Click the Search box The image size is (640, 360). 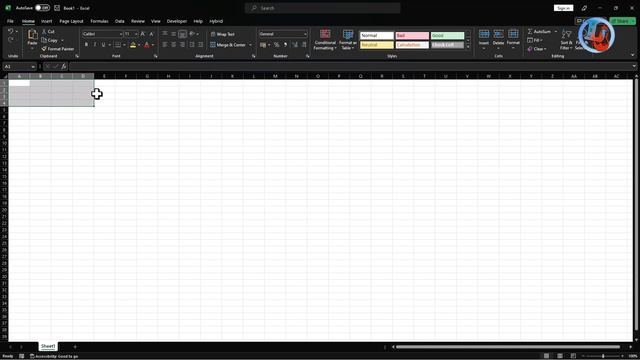pyautogui.click(x=322, y=8)
